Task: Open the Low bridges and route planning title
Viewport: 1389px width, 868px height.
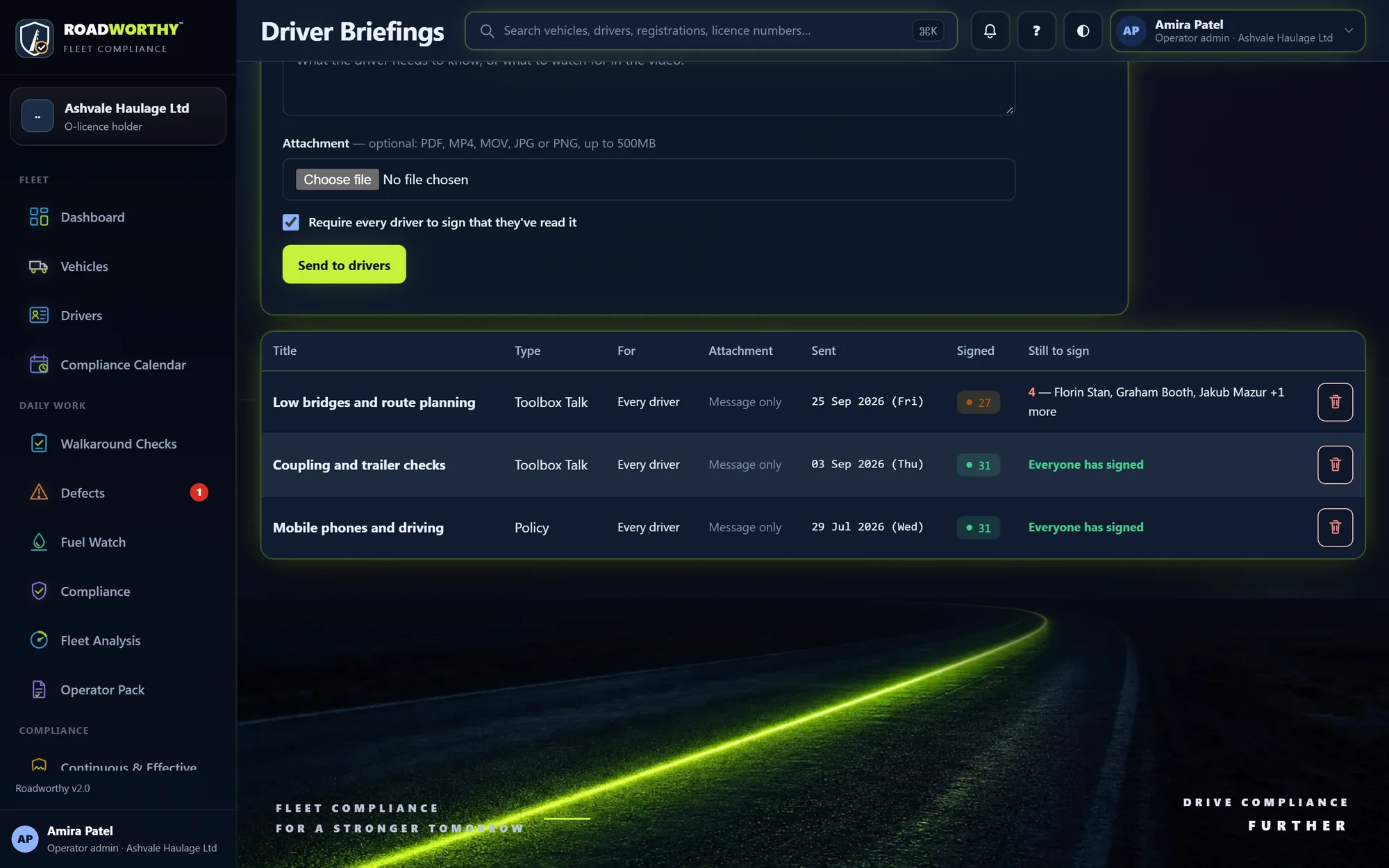Action: (374, 402)
